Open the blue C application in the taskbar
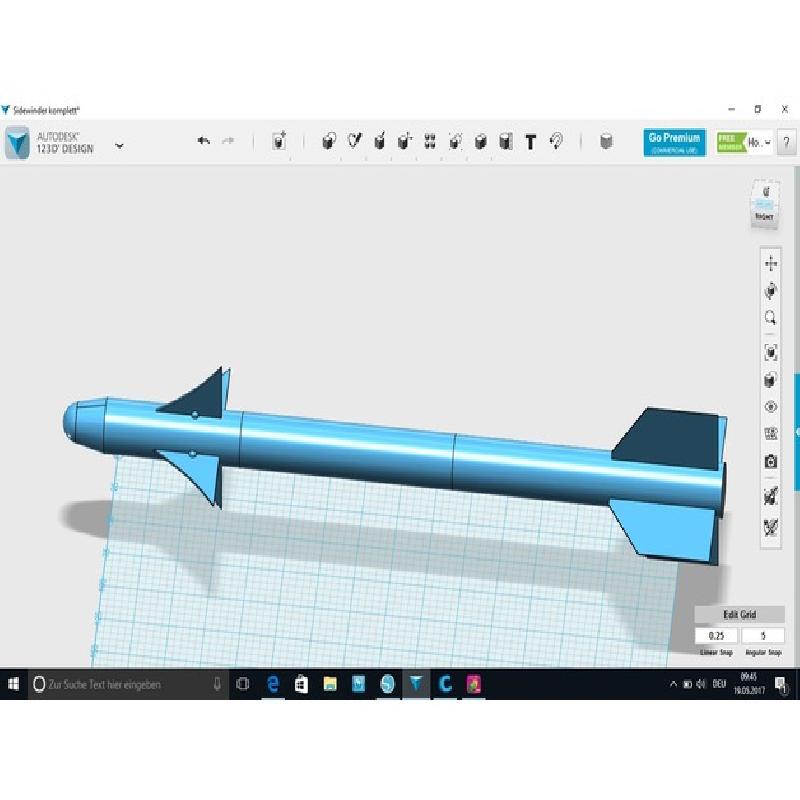 [x=445, y=684]
